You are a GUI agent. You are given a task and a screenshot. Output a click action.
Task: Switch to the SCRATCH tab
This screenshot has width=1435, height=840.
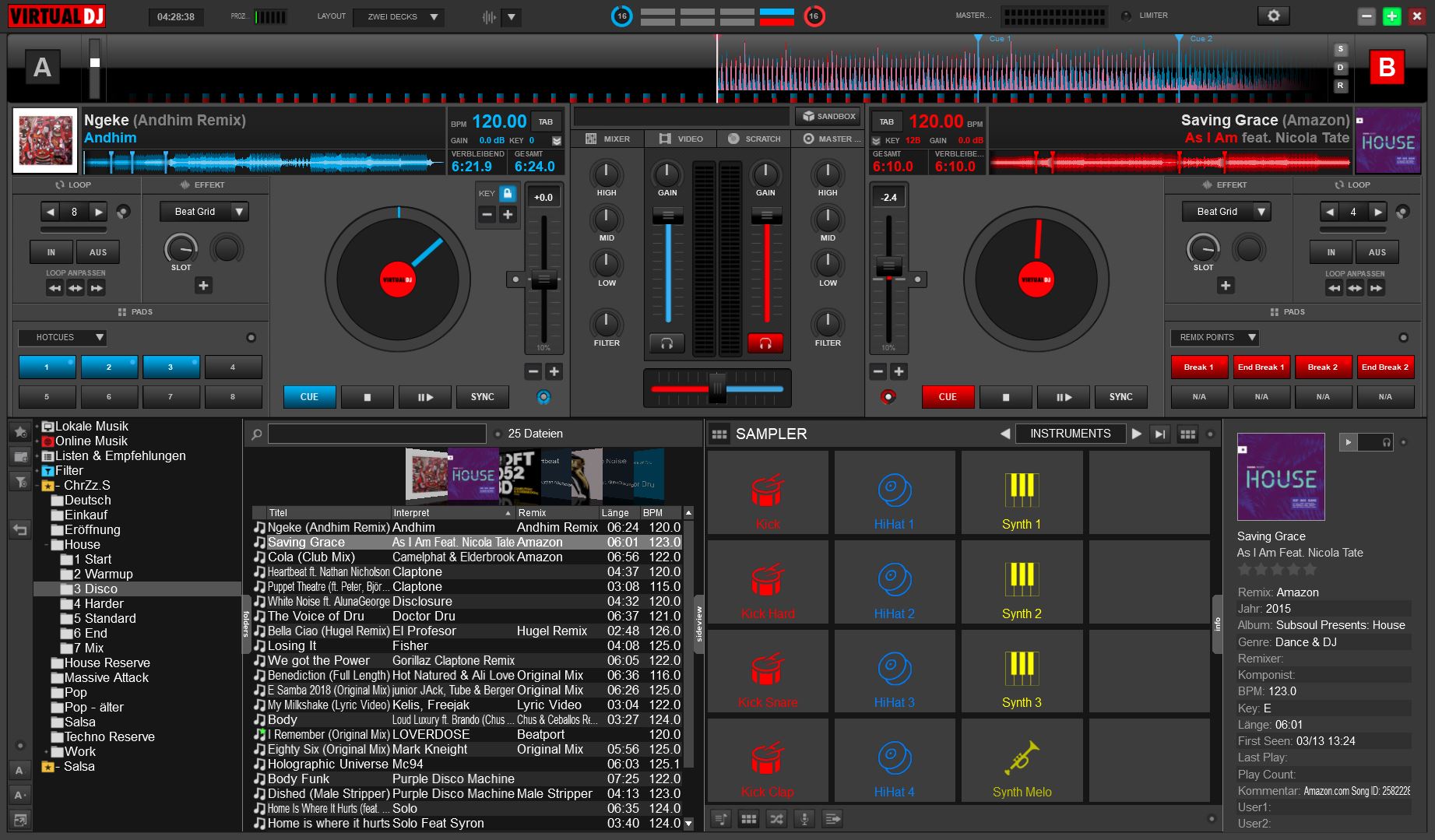(x=754, y=139)
